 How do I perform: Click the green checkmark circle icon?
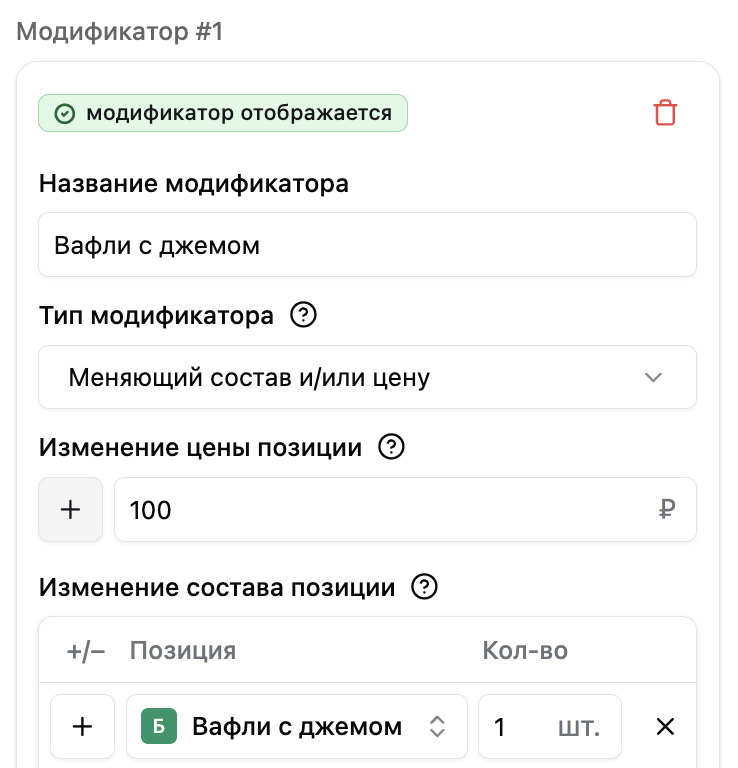(65, 114)
